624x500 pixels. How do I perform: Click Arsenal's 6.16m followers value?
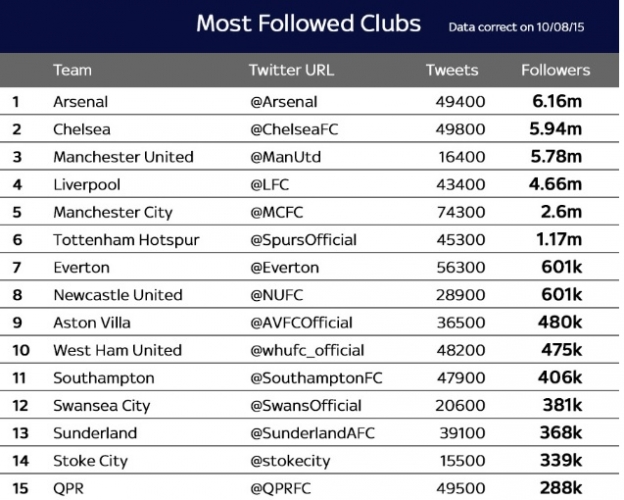[558, 102]
